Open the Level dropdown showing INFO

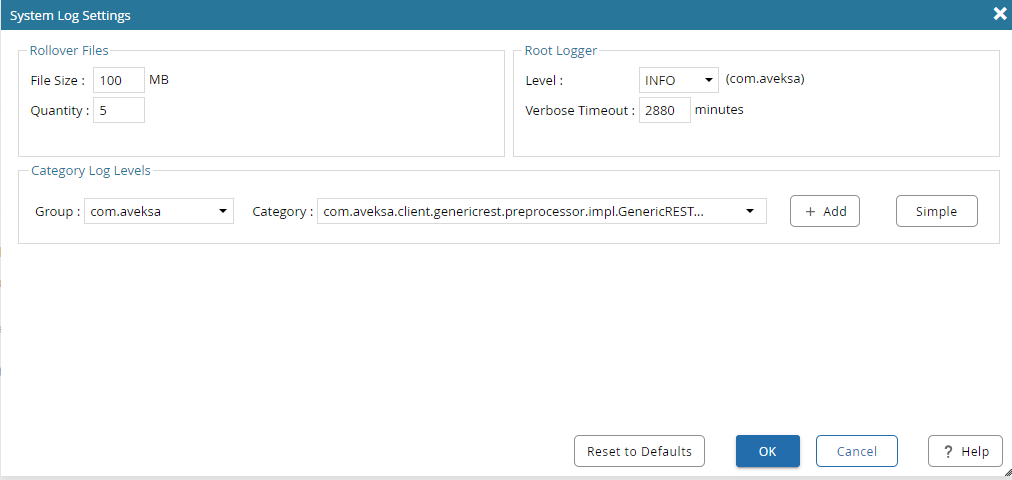point(678,80)
